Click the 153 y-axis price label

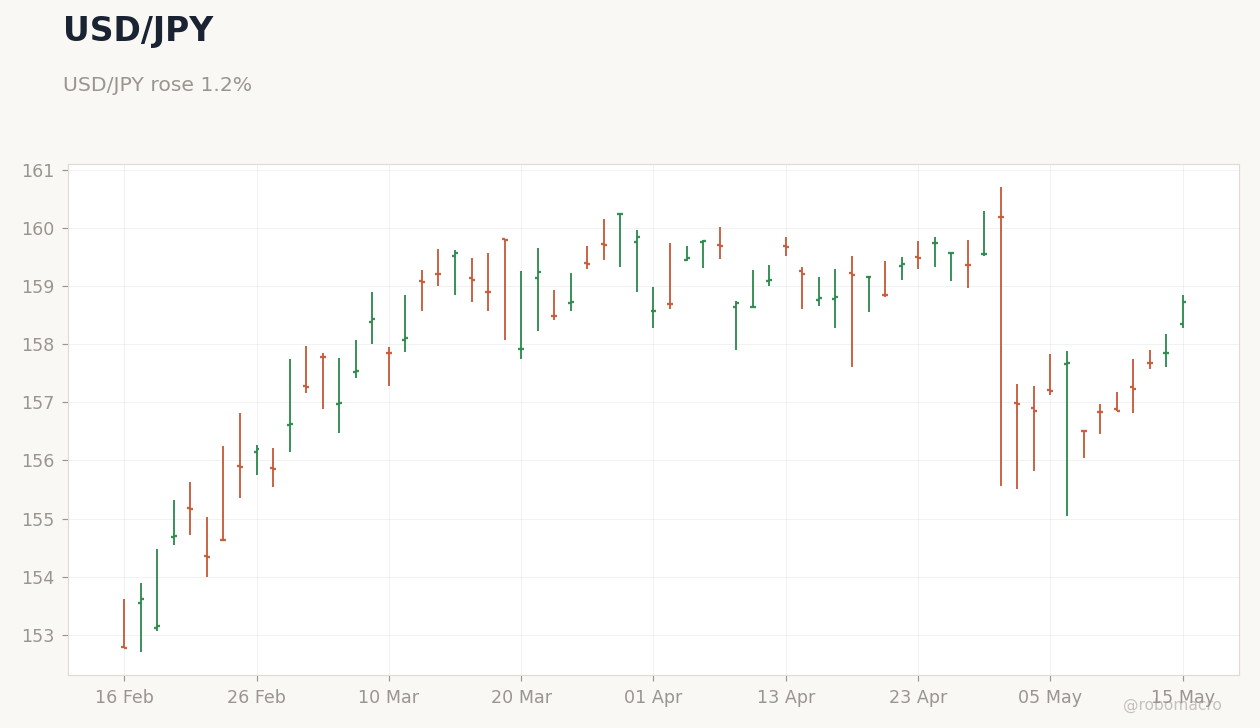click(38, 636)
